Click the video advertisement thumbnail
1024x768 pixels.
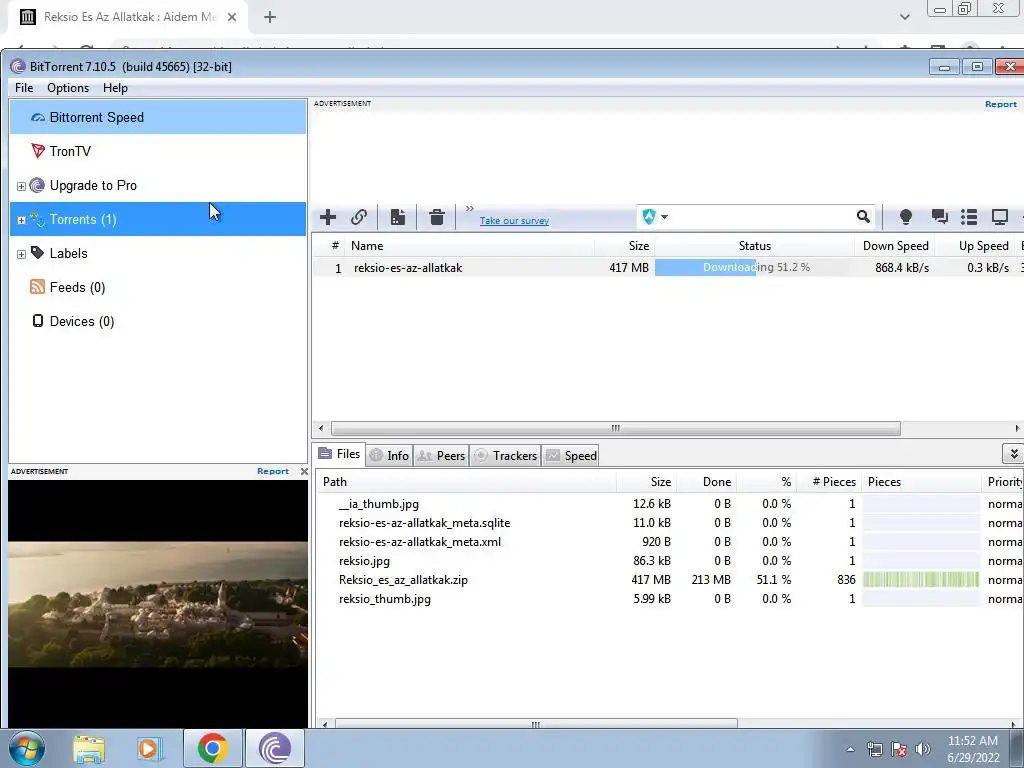tap(157, 604)
